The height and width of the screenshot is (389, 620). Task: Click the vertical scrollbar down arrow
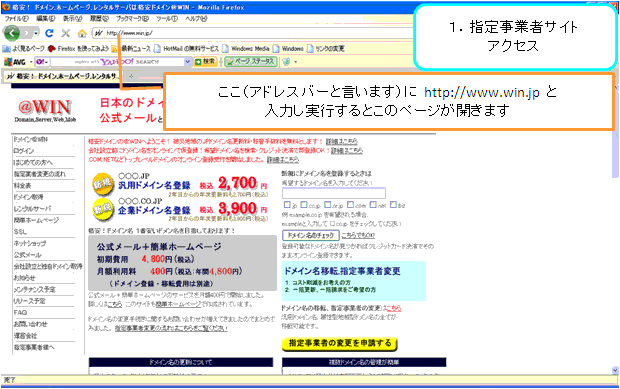pyautogui.click(x=615, y=370)
